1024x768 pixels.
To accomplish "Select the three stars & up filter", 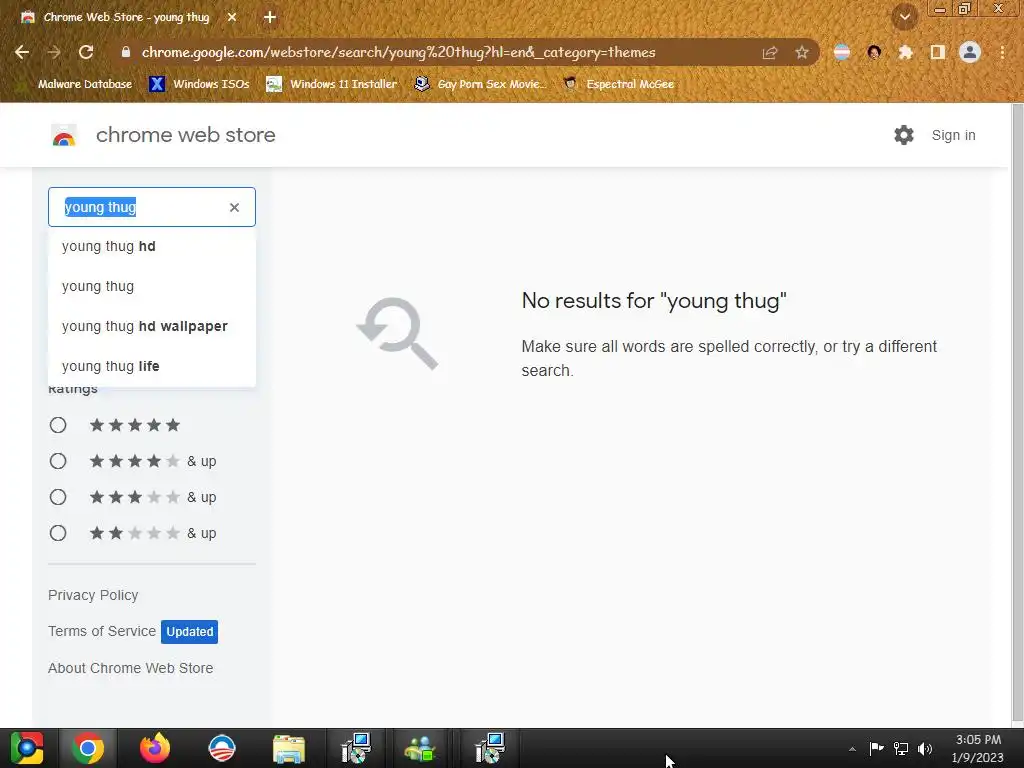I will (58, 497).
